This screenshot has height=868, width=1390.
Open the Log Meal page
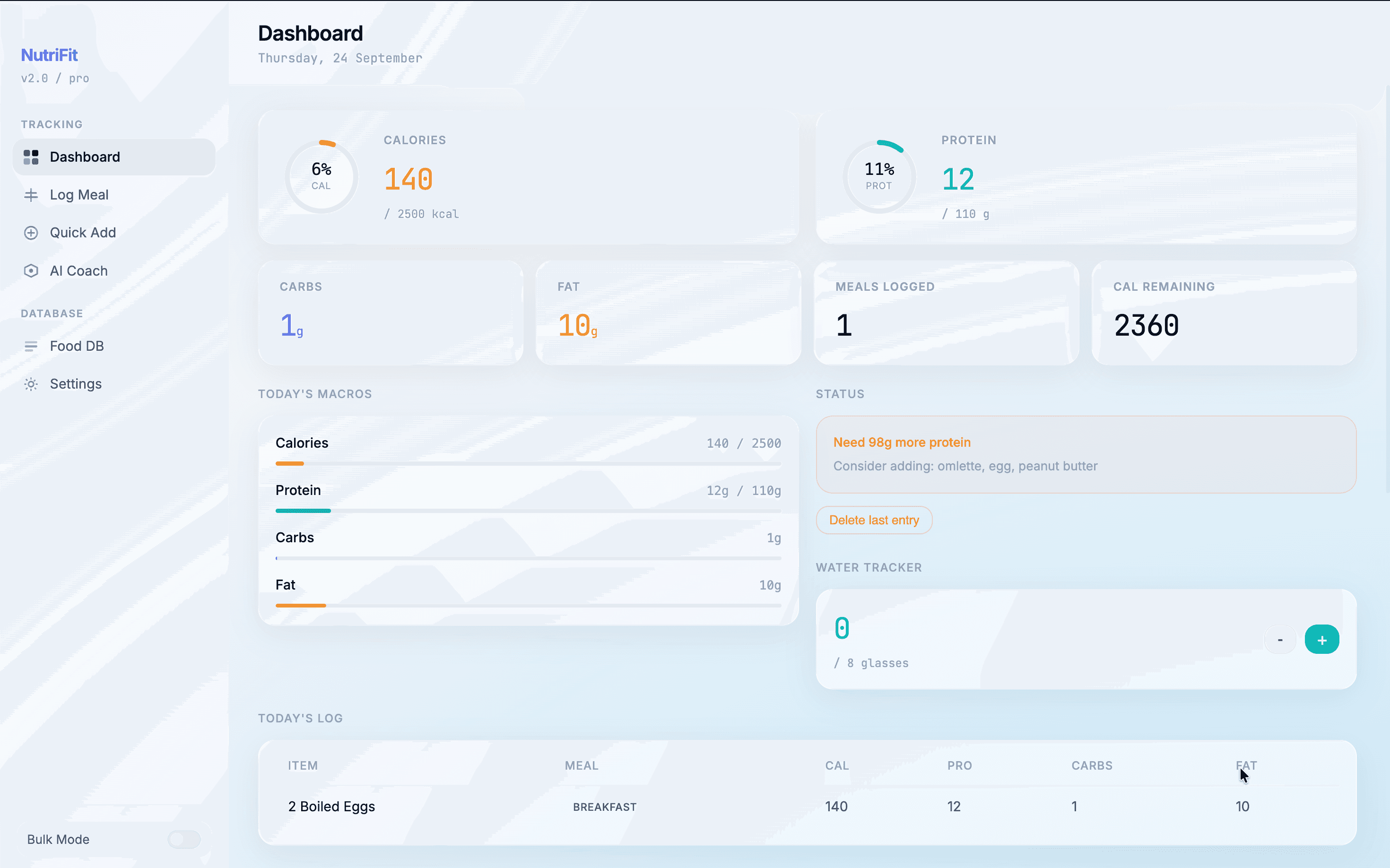(x=113, y=195)
